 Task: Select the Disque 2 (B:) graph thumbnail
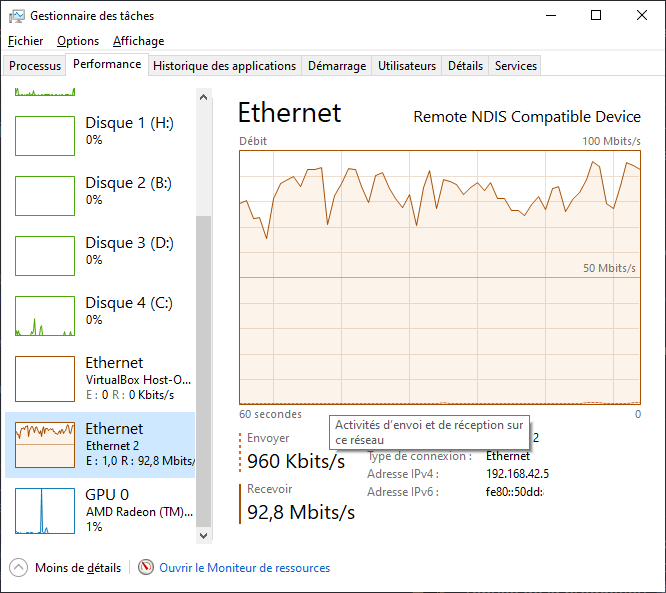(45, 196)
